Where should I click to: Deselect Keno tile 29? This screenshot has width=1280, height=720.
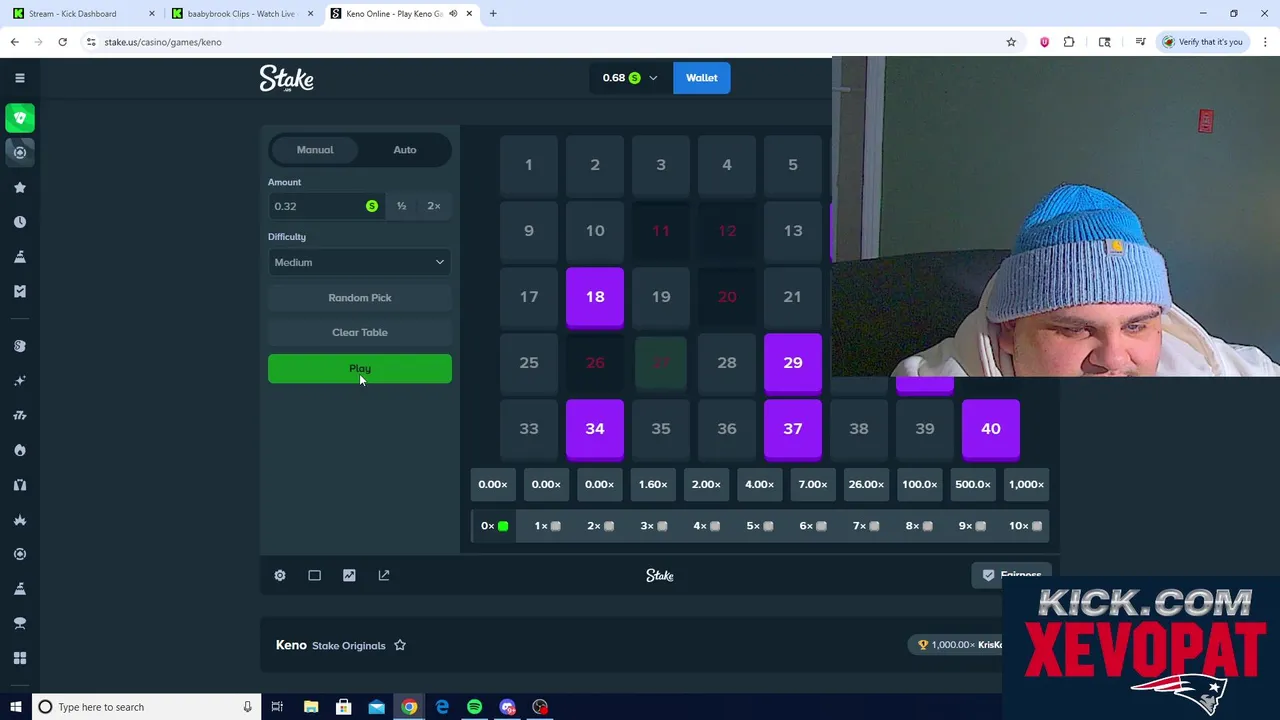click(793, 363)
